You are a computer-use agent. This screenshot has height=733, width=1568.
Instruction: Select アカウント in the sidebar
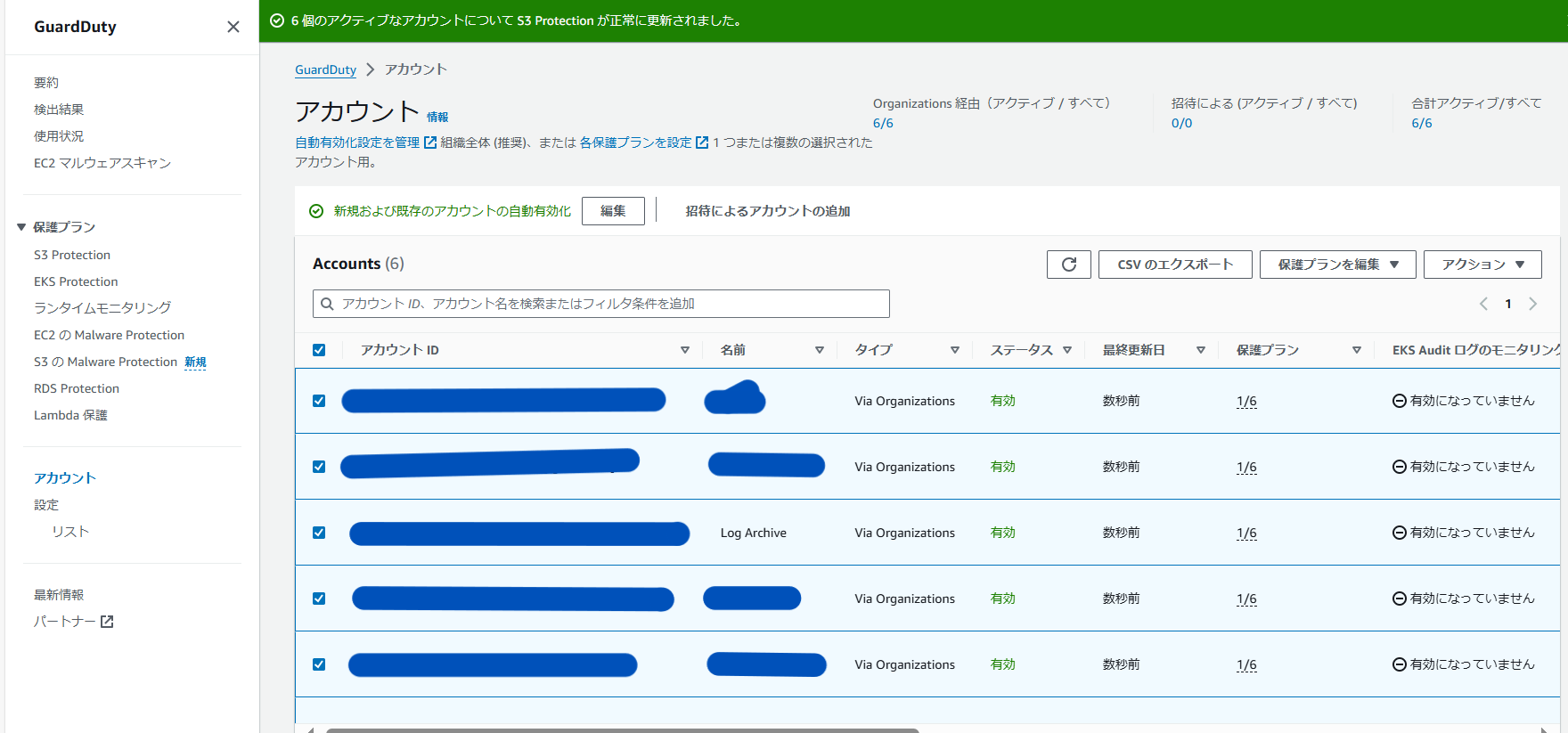(x=65, y=478)
